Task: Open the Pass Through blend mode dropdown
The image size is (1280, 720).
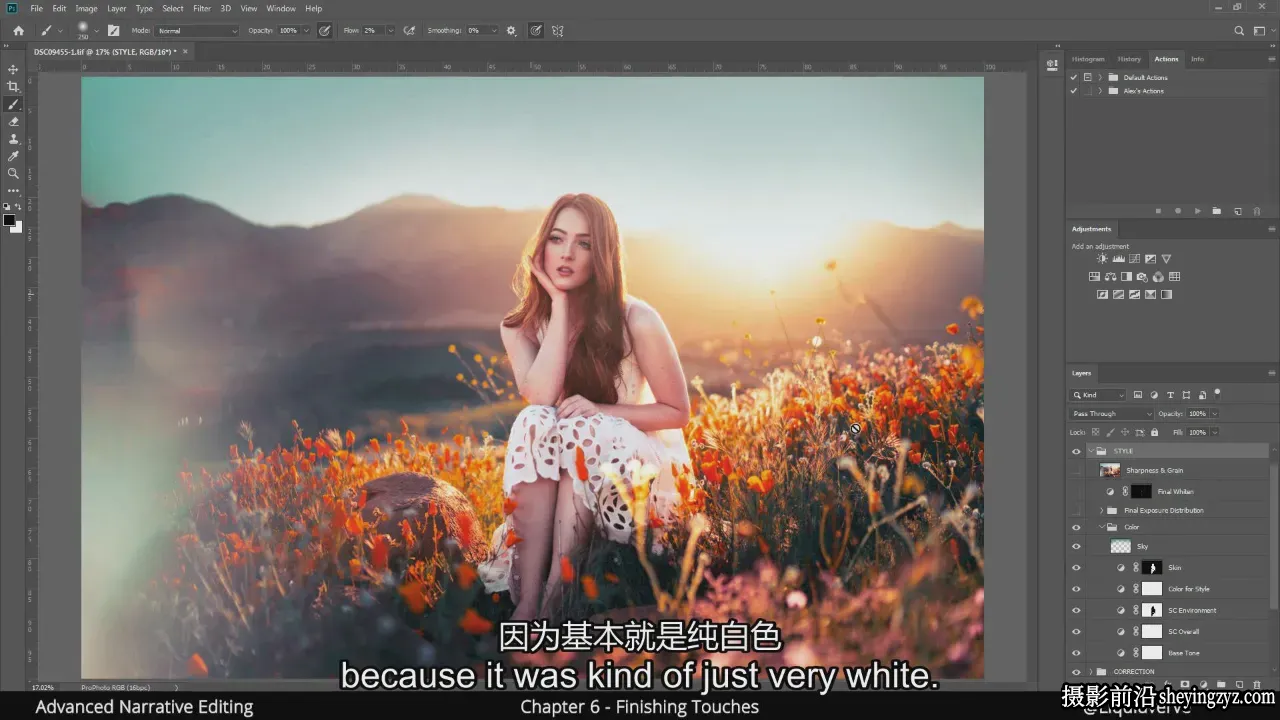Action: click(x=1112, y=413)
